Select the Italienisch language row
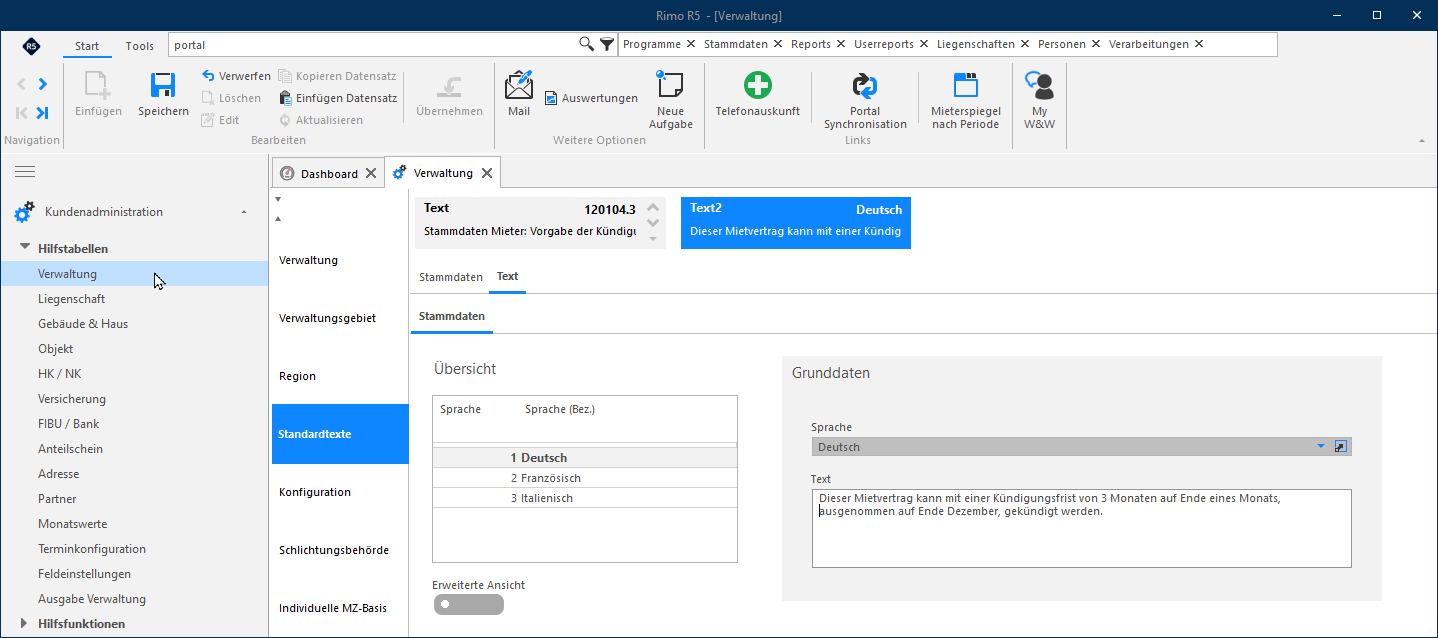The image size is (1438, 638). coord(585,498)
